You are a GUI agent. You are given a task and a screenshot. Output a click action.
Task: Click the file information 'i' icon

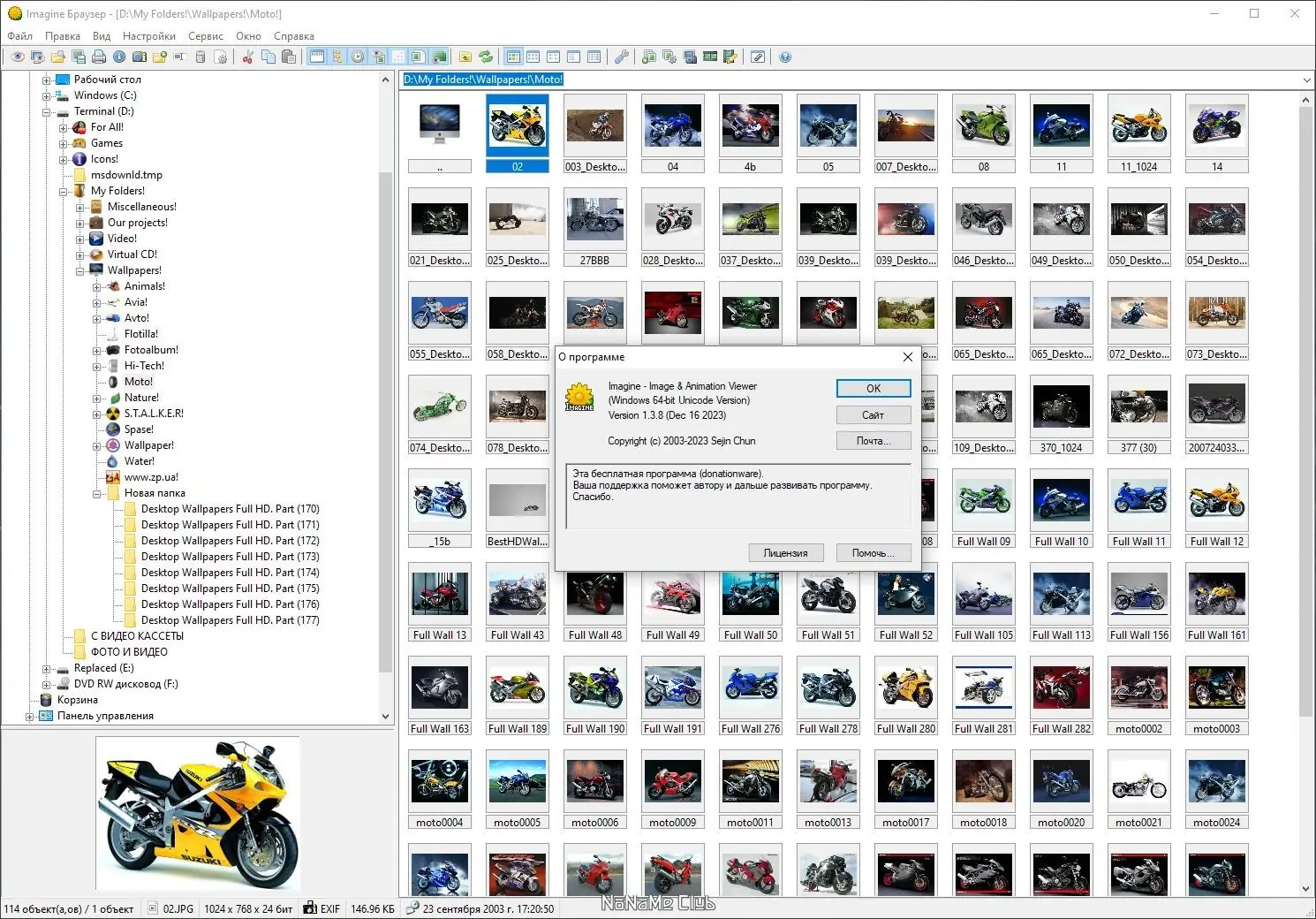point(118,57)
